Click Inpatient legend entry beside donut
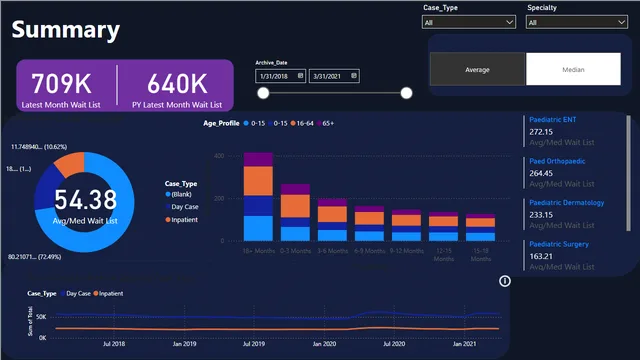Image resolution: width=640 pixels, height=360 pixels. [181, 220]
